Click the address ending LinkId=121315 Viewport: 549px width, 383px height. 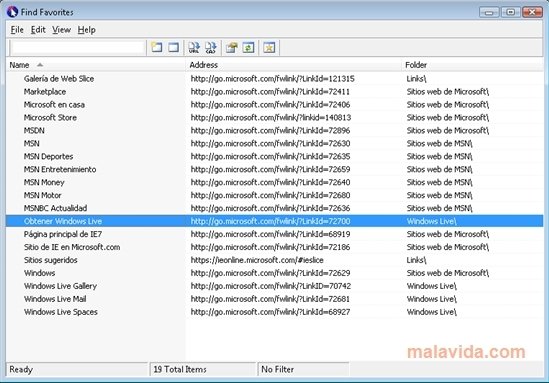pyautogui.click(x=272, y=79)
